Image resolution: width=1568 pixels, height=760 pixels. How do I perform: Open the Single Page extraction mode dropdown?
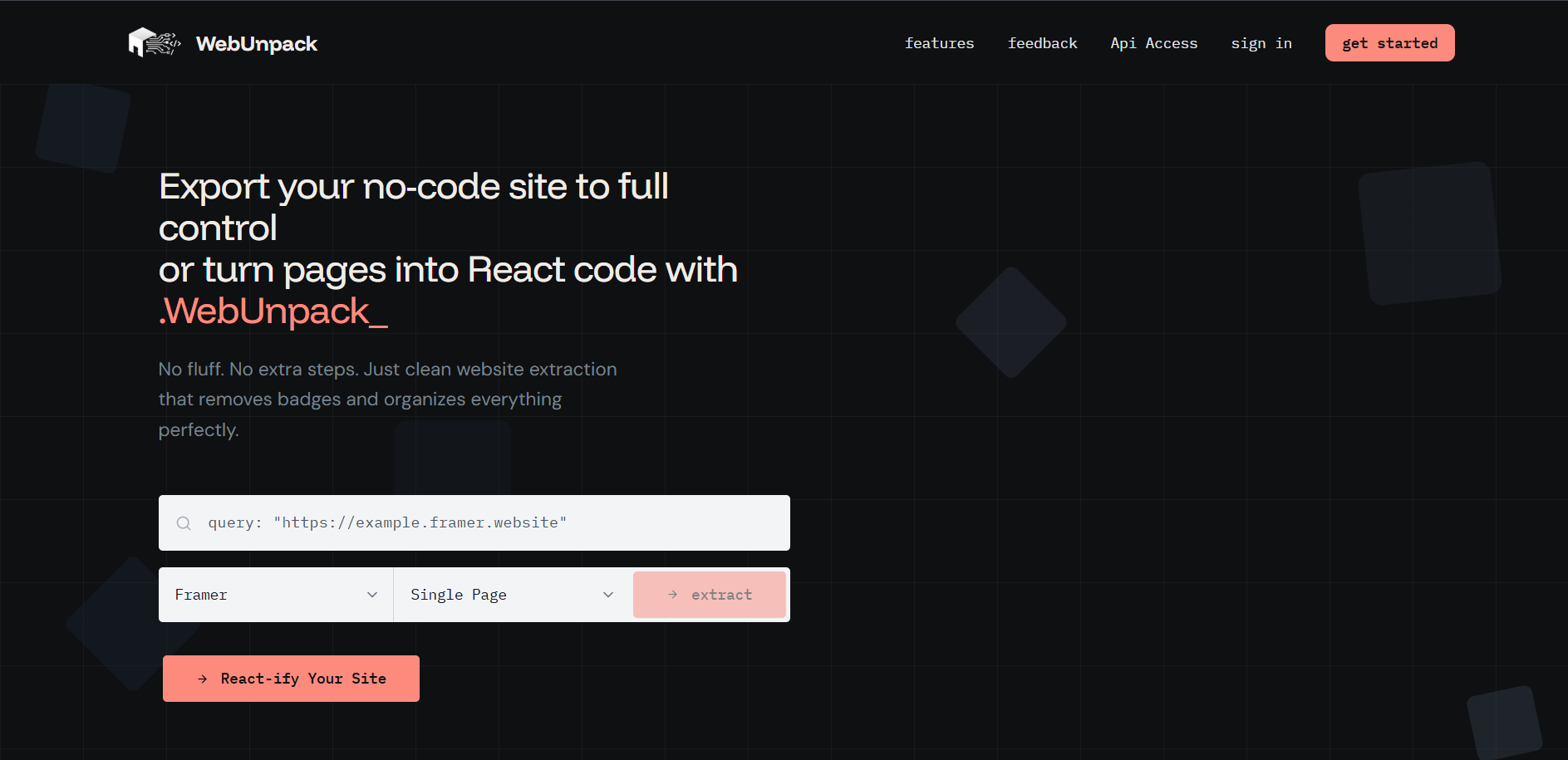[x=510, y=594]
